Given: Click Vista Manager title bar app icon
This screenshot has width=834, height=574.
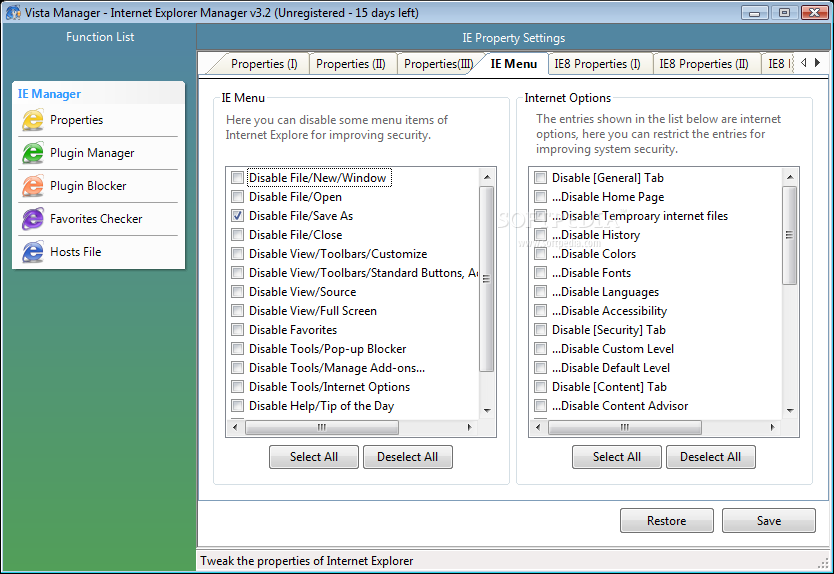Looking at the screenshot, I should point(13,12).
